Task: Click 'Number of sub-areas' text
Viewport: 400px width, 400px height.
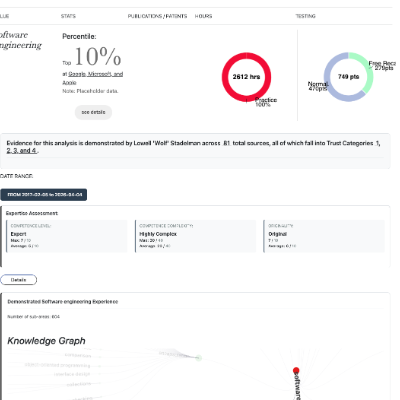Action: [33, 317]
